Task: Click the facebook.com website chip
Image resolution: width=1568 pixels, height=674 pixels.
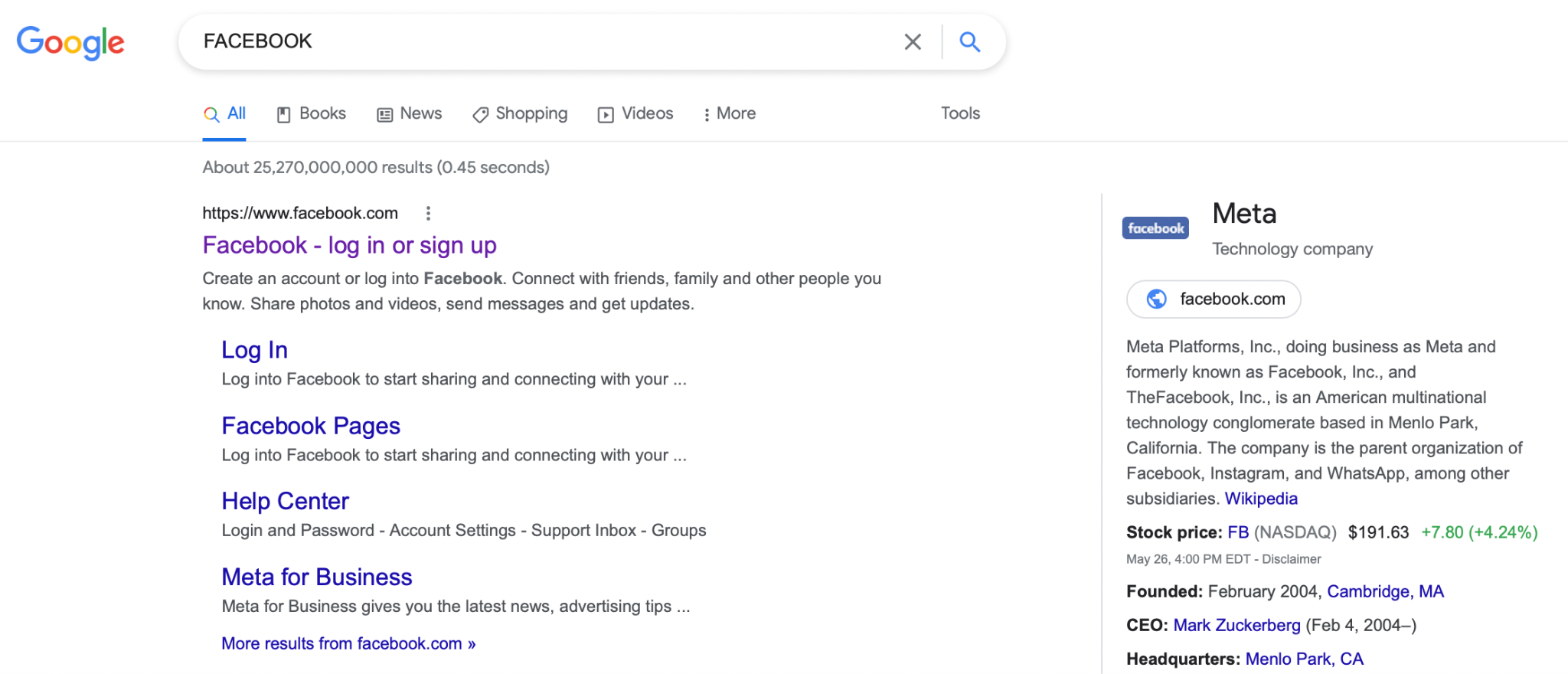Action: point(1214,299)
